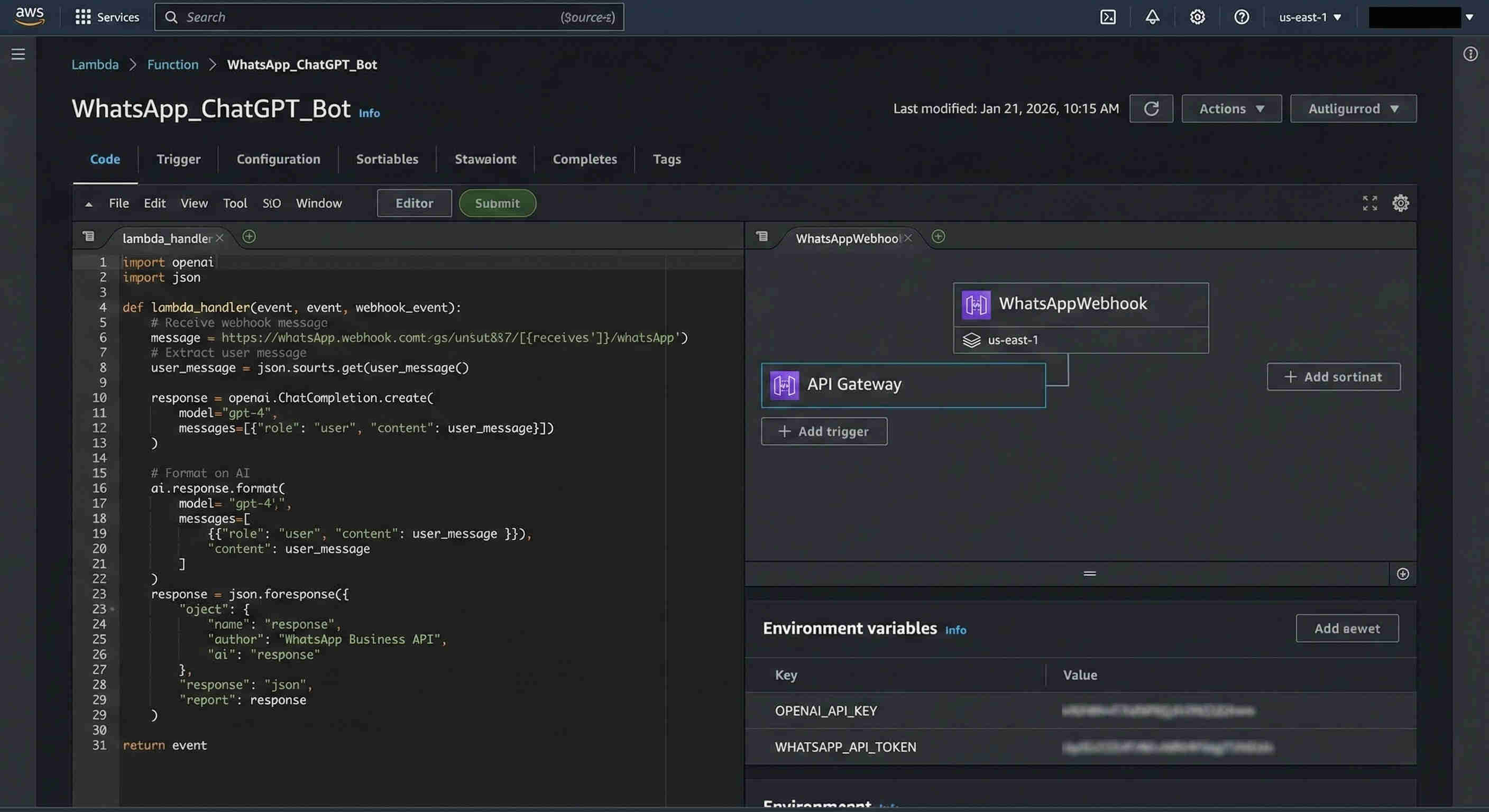This screenshot has width=1489, height=812.
Task: Open editor preferences gear icon
Action: (x=1400, y=203)
